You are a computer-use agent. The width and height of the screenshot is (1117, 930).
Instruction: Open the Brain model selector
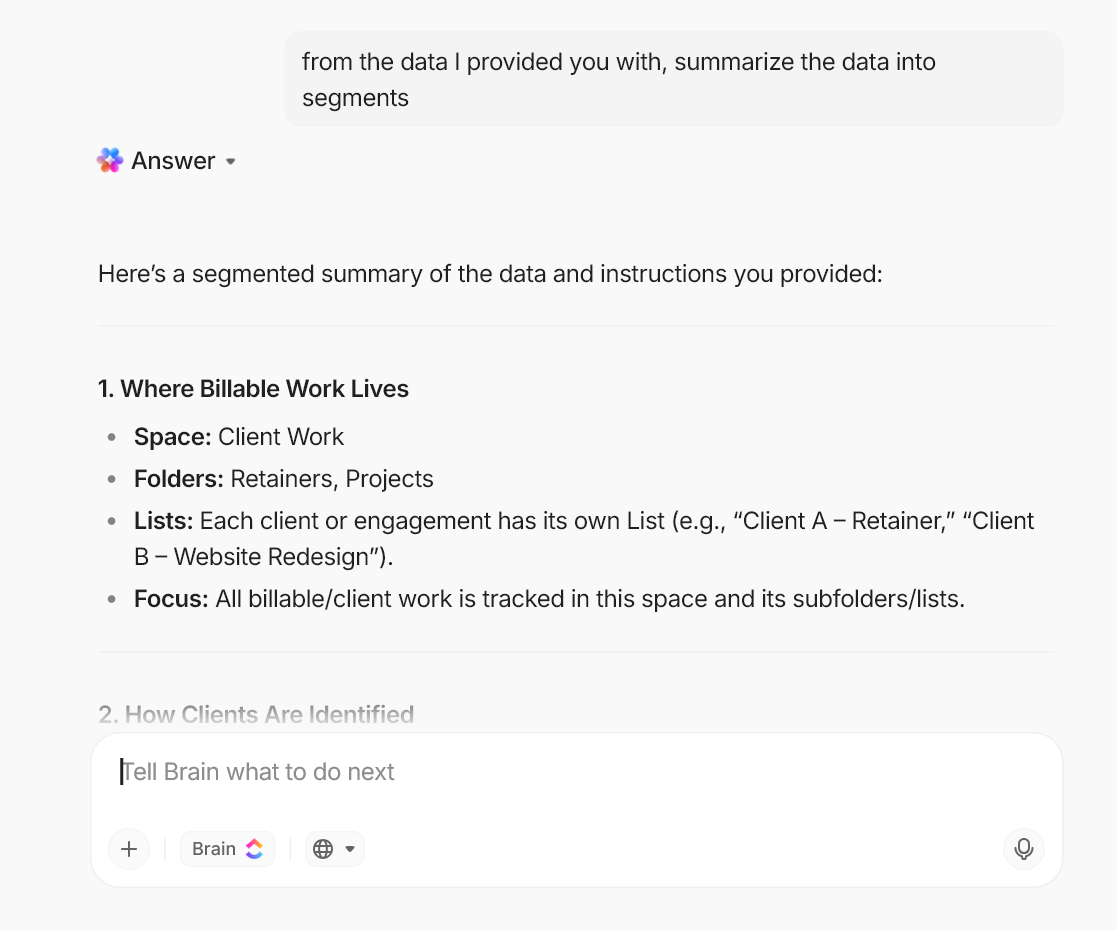click(227, 849)
